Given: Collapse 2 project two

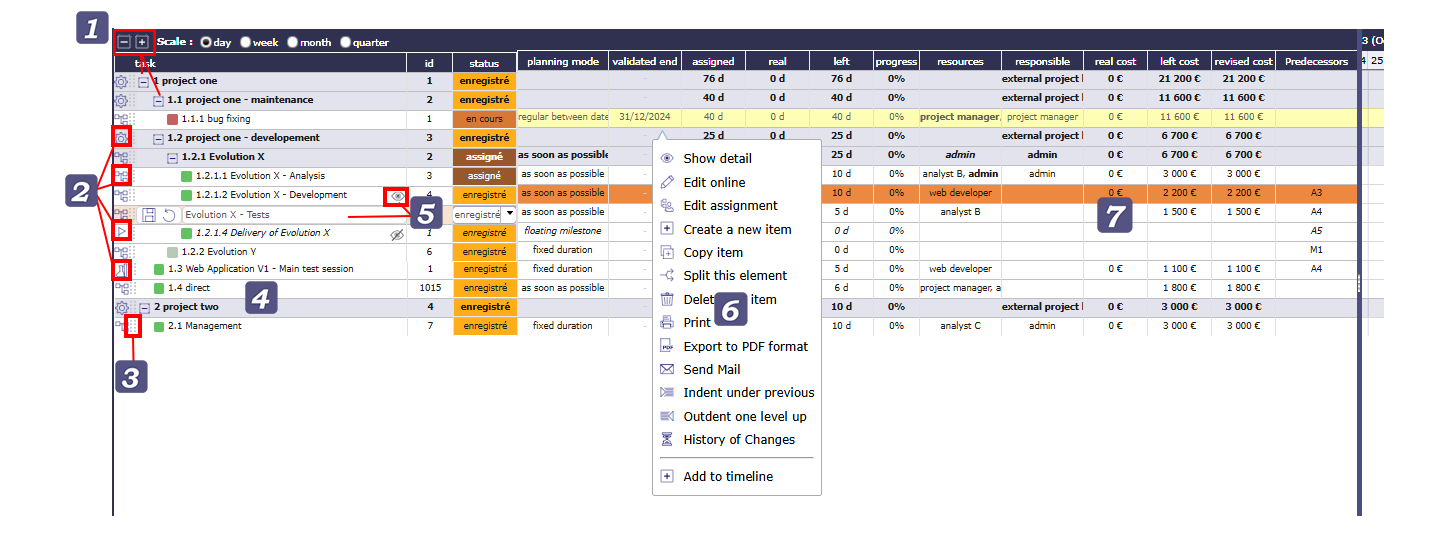Looking at the screenshot, I should [x=144, y=307].
